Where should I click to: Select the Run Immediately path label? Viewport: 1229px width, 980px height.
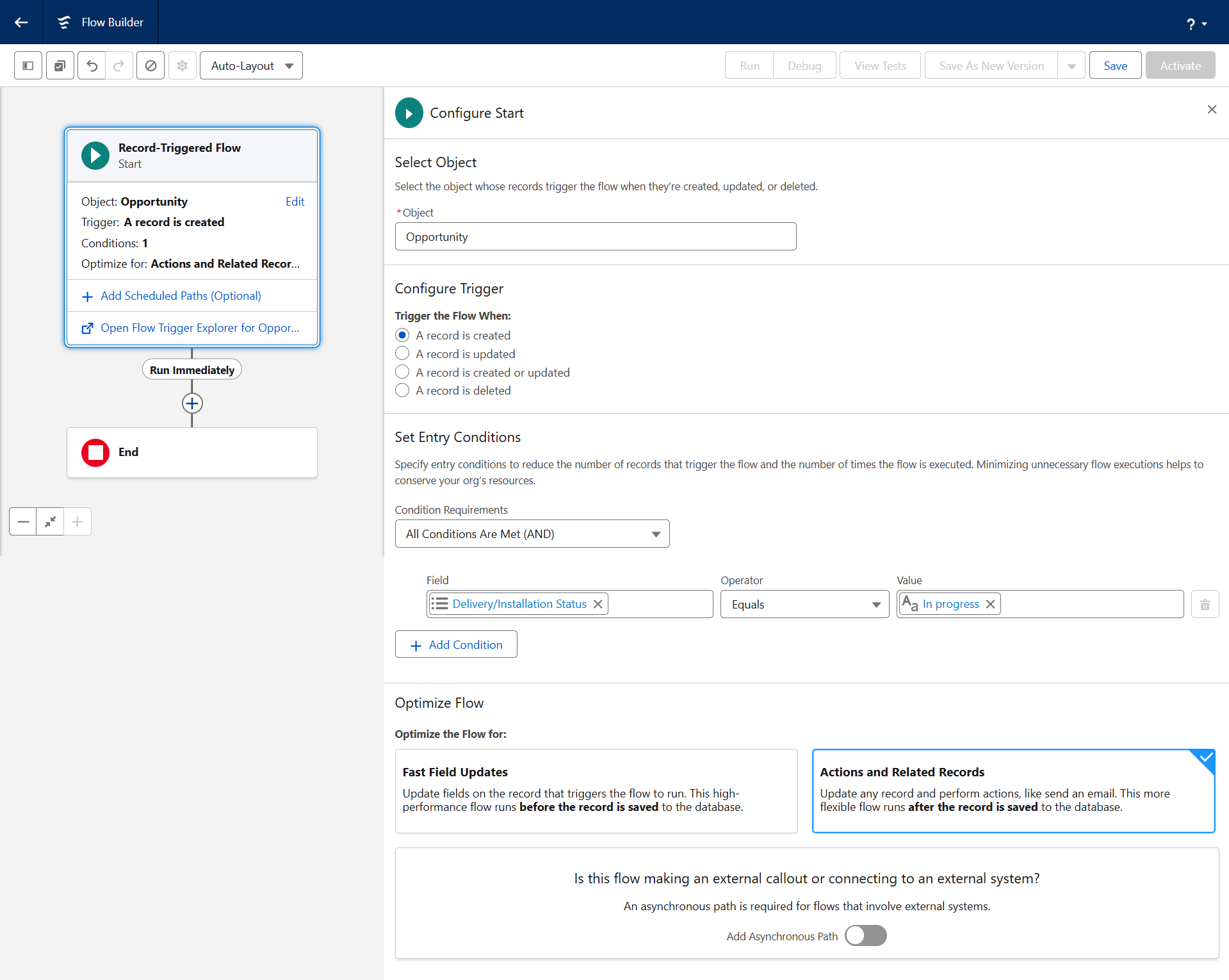[x=192, y=370]
